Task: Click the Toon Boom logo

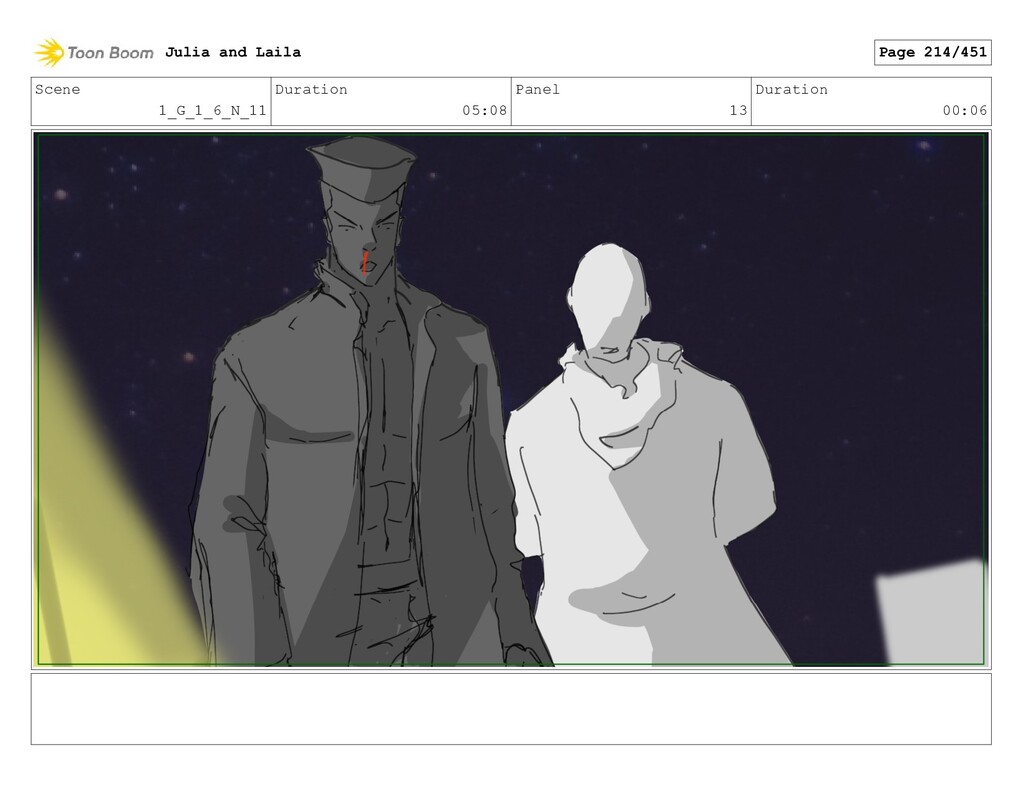Action: 94,52
